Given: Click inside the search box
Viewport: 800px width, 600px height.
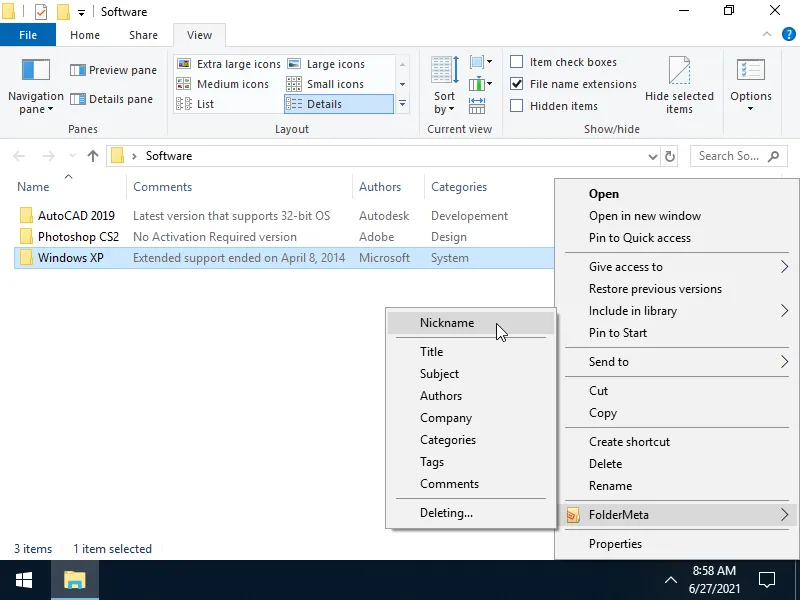Looking at the screenshot, I should pyautogui.click(x=732, y=155).
